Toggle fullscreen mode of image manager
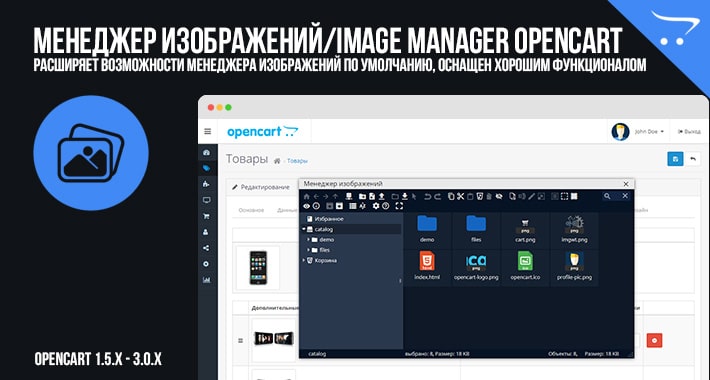710x380 pixels. (x=399, y=206)
